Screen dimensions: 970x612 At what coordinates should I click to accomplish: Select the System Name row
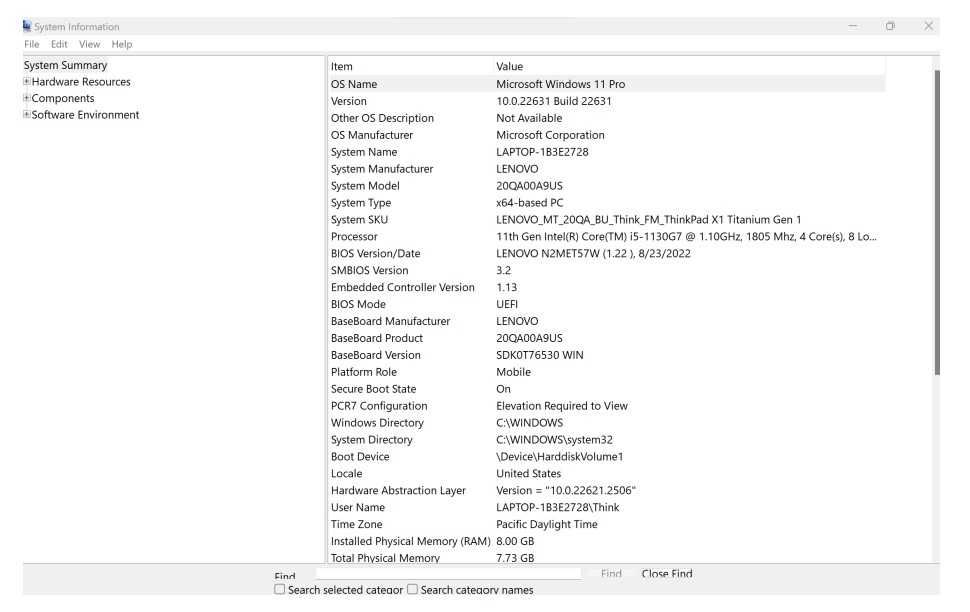(x=606, y=152)
